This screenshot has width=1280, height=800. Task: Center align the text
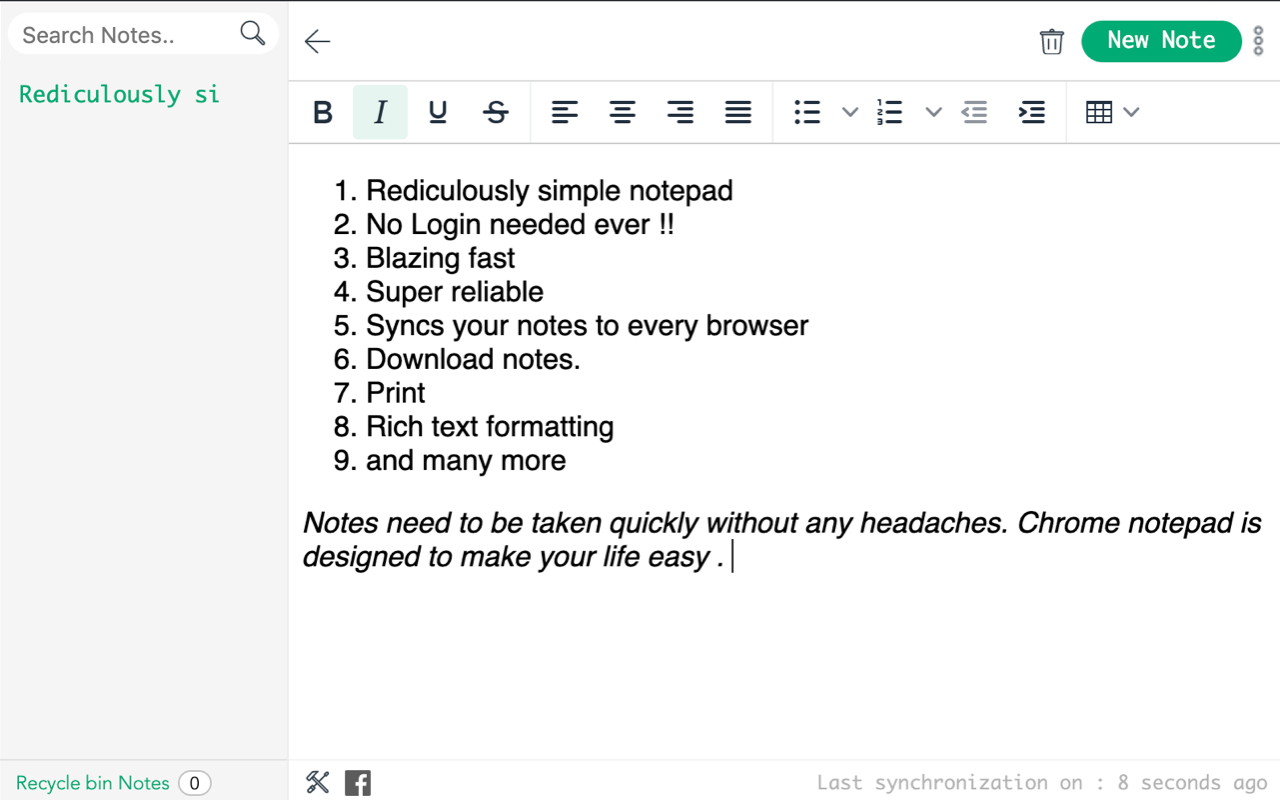(623, 112)
